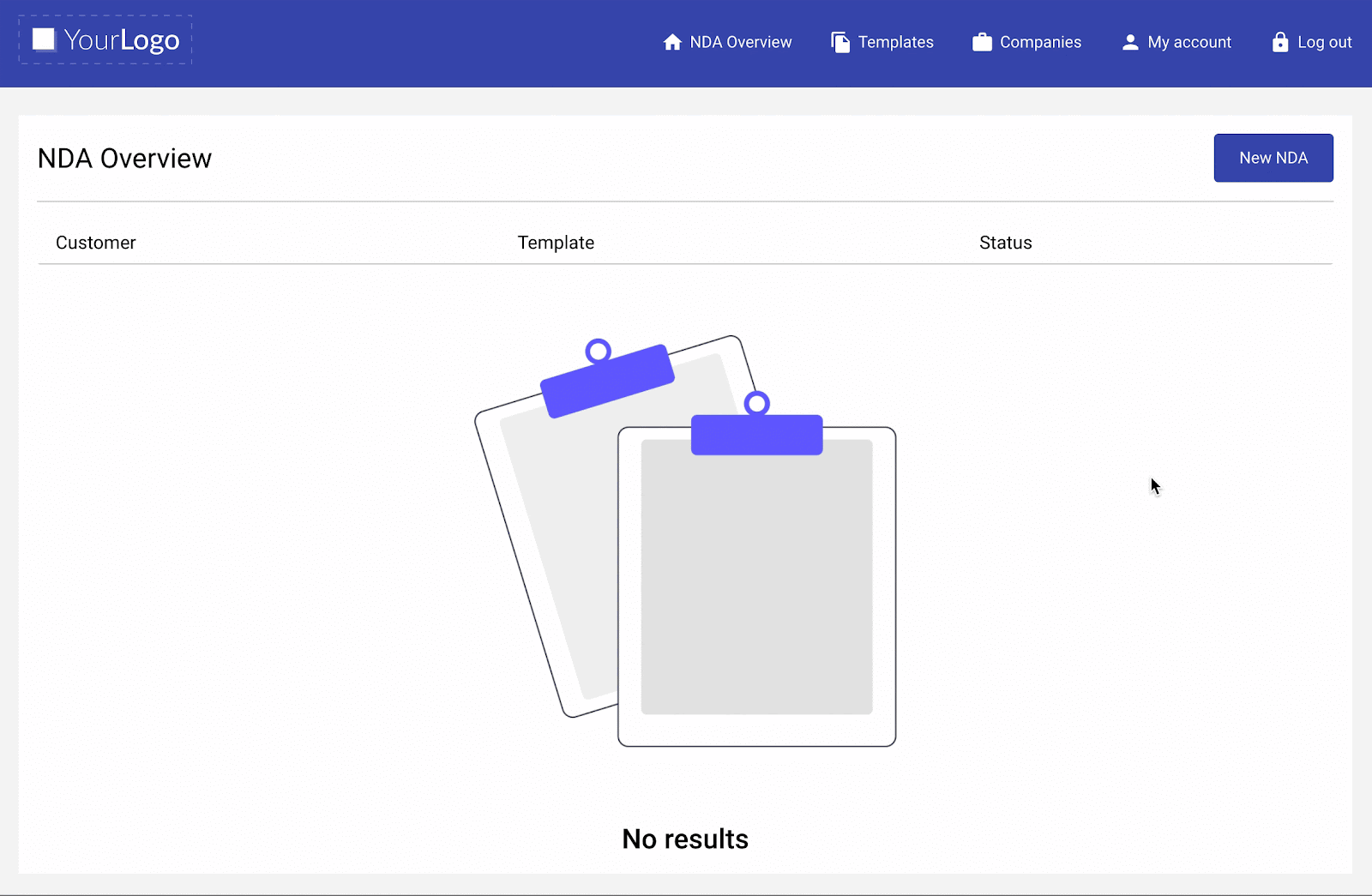Screen dimensions: 1372x896
Task: Click the Templates documents icon
Action: point(840,42)
